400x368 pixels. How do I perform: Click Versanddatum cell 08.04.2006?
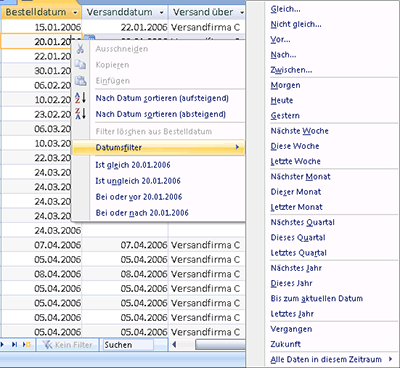coord(125,274)
